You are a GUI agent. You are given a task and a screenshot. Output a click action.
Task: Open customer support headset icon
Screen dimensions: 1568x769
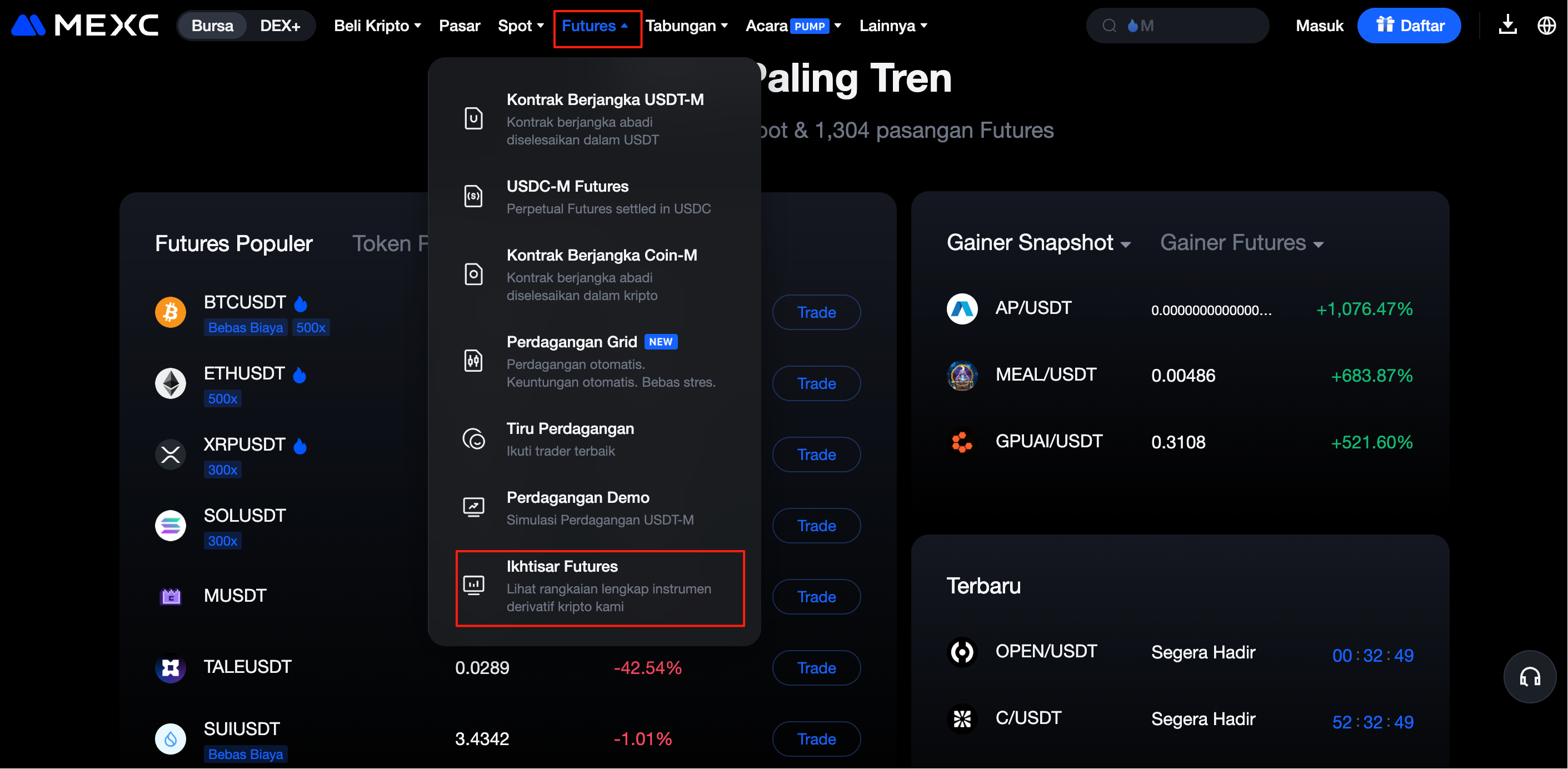1529,676
